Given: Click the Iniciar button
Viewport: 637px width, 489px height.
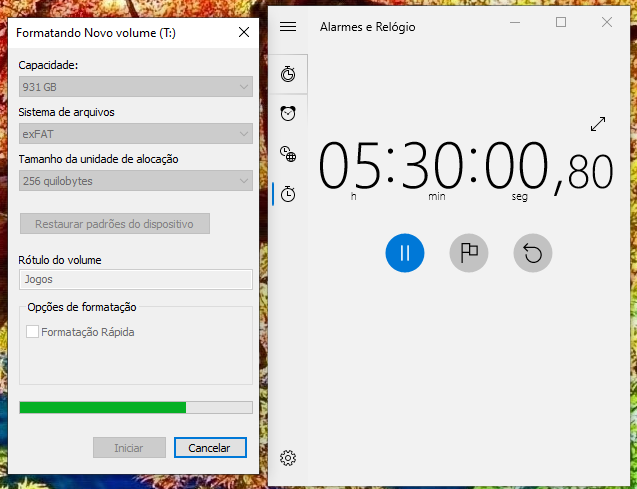Looking at the screenshot, I should pyautogui.click(x=129, y=448).
